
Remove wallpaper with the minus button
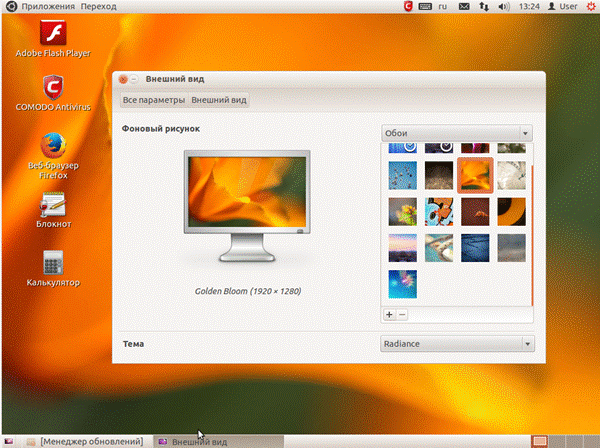click(402, 314)
